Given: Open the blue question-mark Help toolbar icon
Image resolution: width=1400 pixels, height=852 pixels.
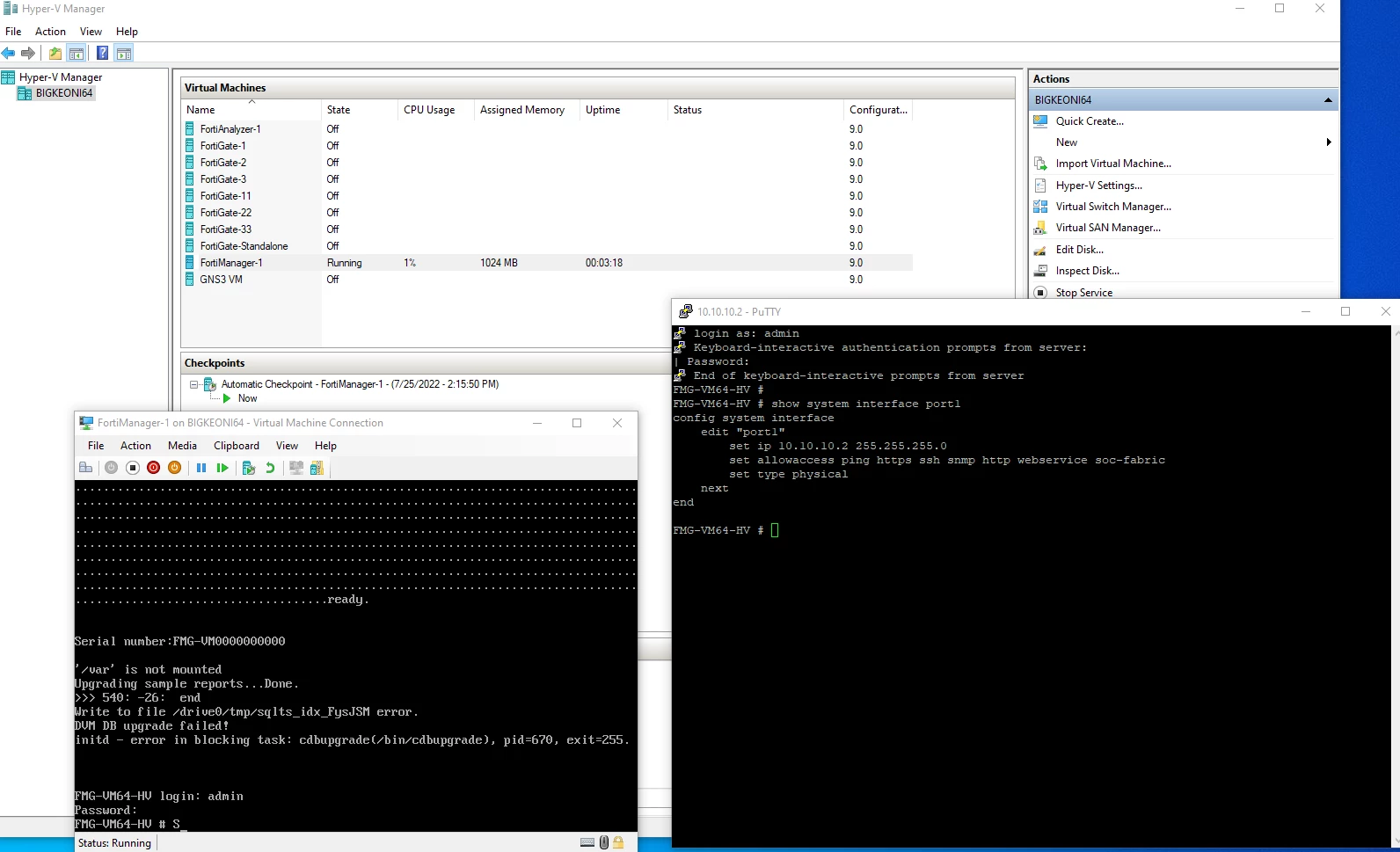Looking at the screenshot, I should [103, 54].
